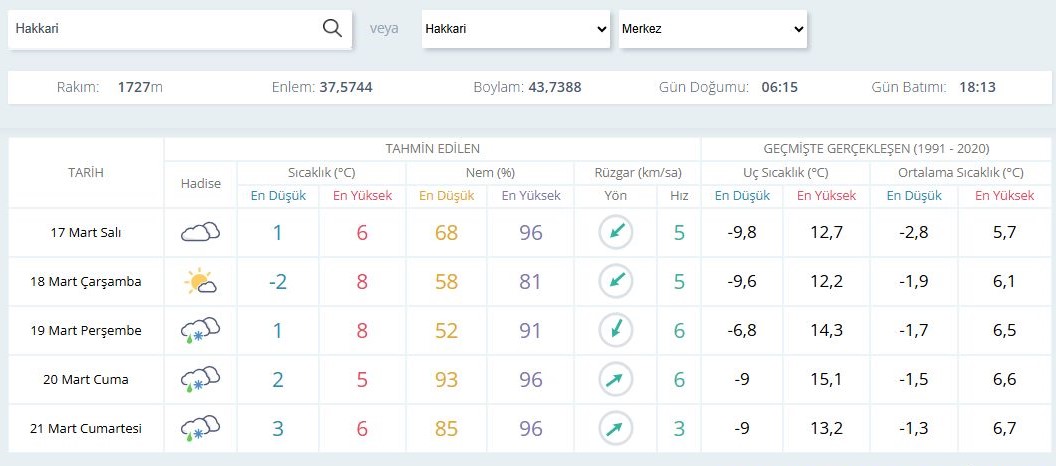Click the Gün Batımı 18:13 value
Image resolution: width=1056 pixels, height=466 pixels.
[x=976, y=87]
